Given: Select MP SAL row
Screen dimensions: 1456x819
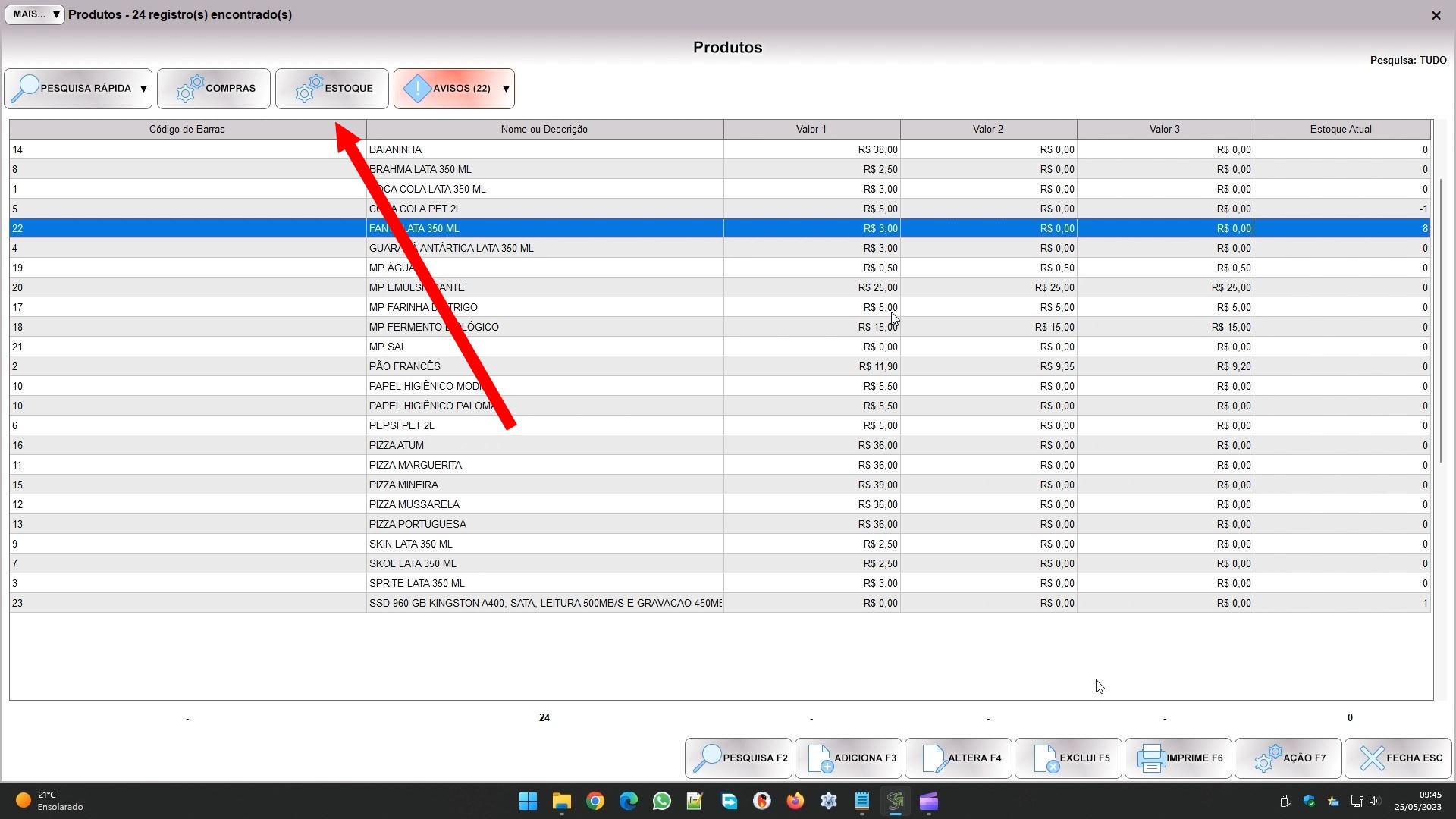Looking at the screenshot, I should point(720,347).
